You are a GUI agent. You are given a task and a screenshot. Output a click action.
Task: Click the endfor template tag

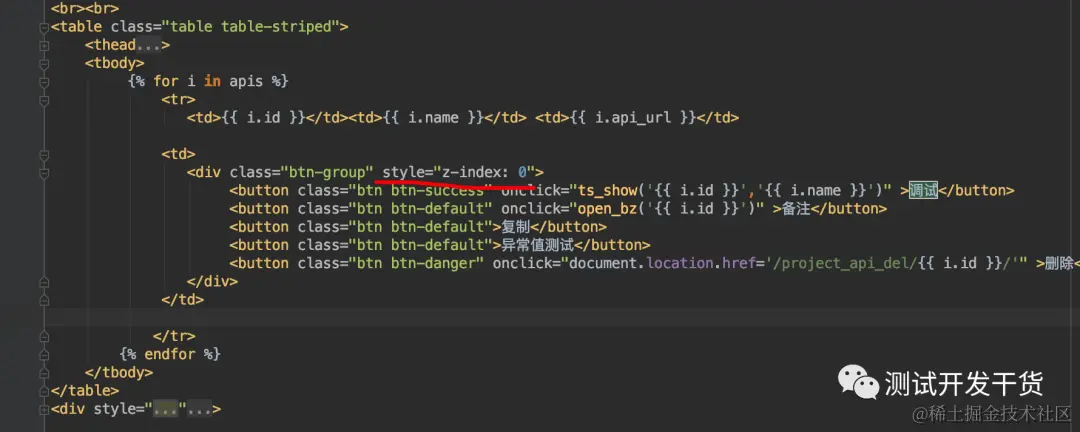169,355
